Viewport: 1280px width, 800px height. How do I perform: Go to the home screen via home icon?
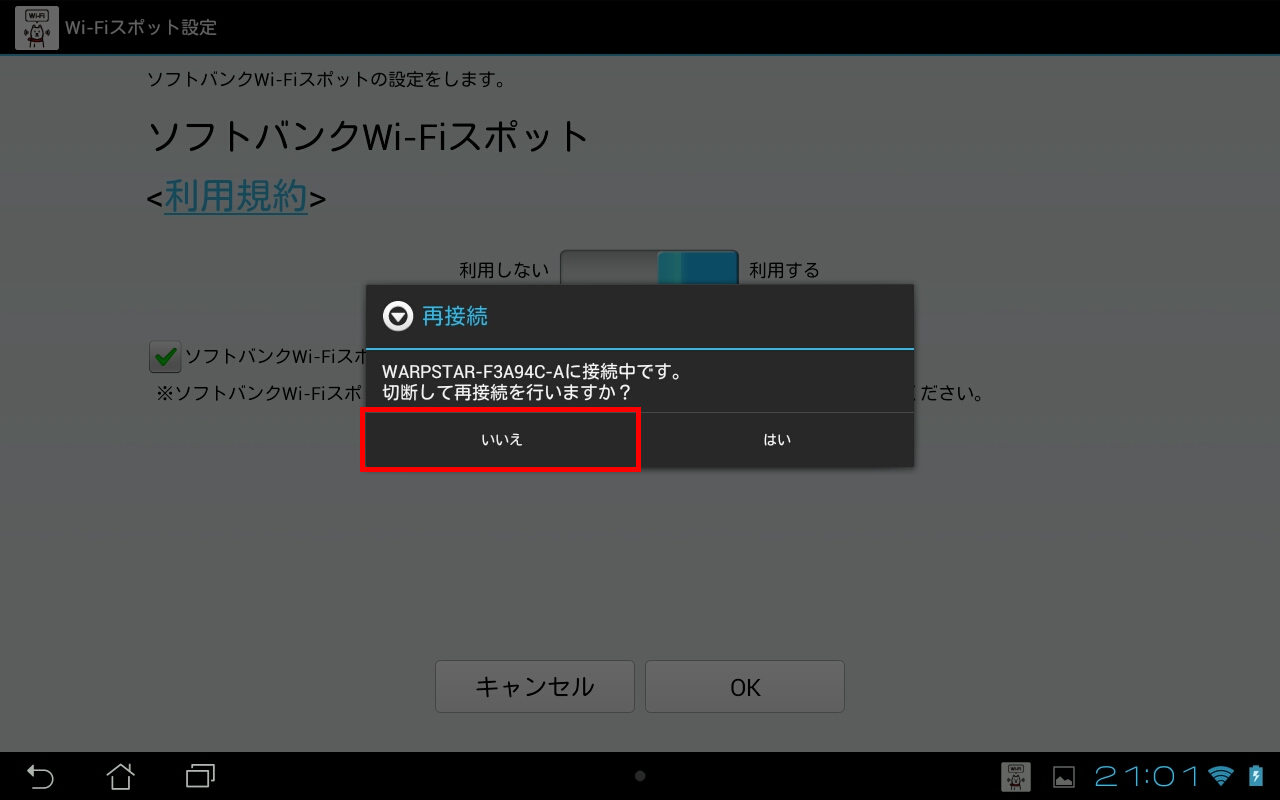[x=120, y=776]
